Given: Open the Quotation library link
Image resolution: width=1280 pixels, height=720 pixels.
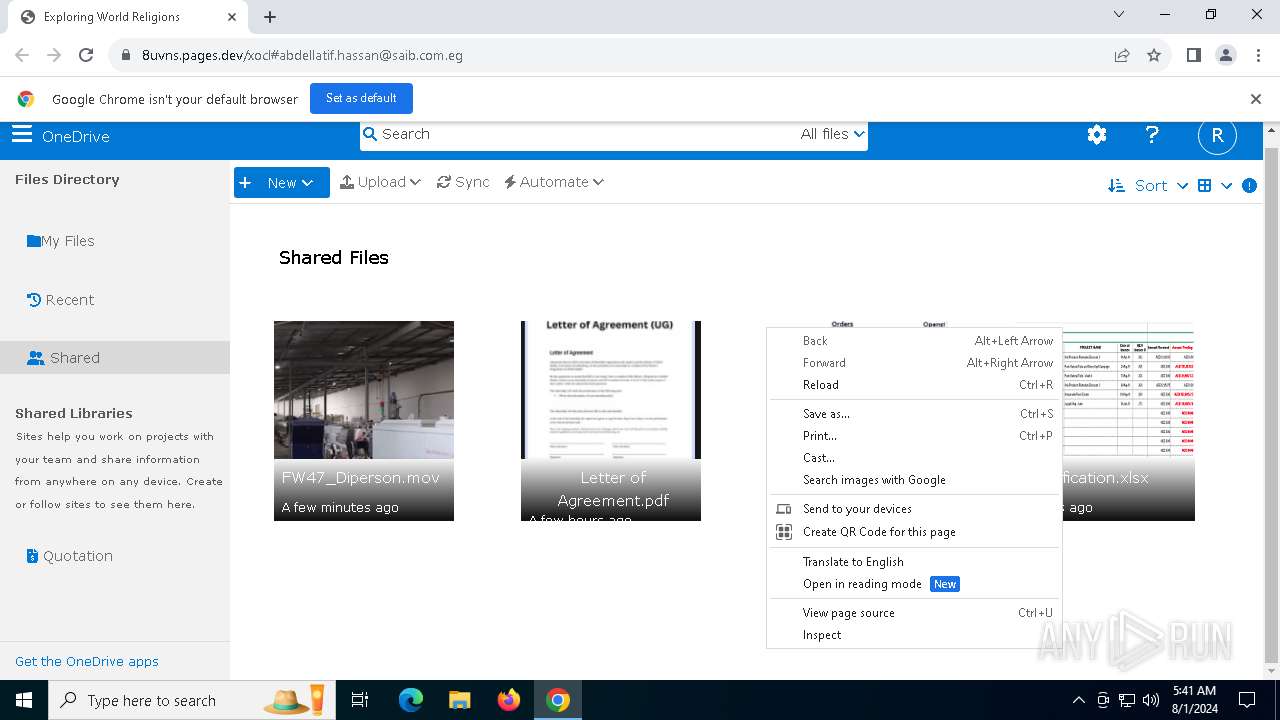Looking at the screenshot, I should [x=69, y=556].
